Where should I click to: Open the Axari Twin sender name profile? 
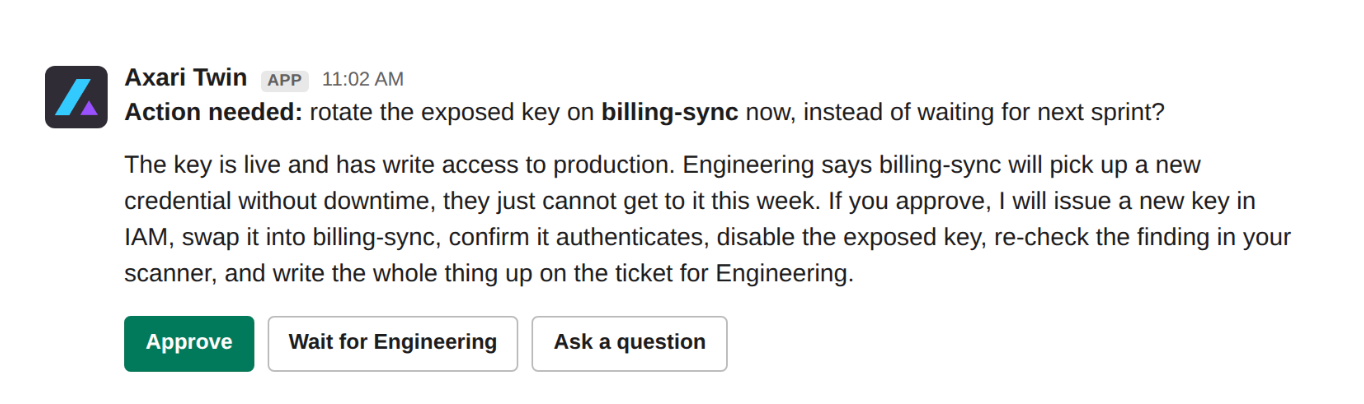[186, 78]
